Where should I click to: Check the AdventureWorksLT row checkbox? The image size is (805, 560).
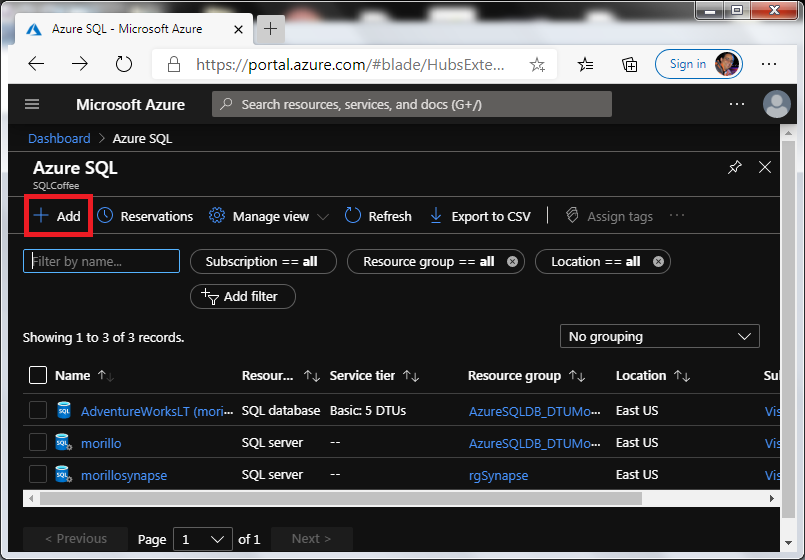pos(38,410)
